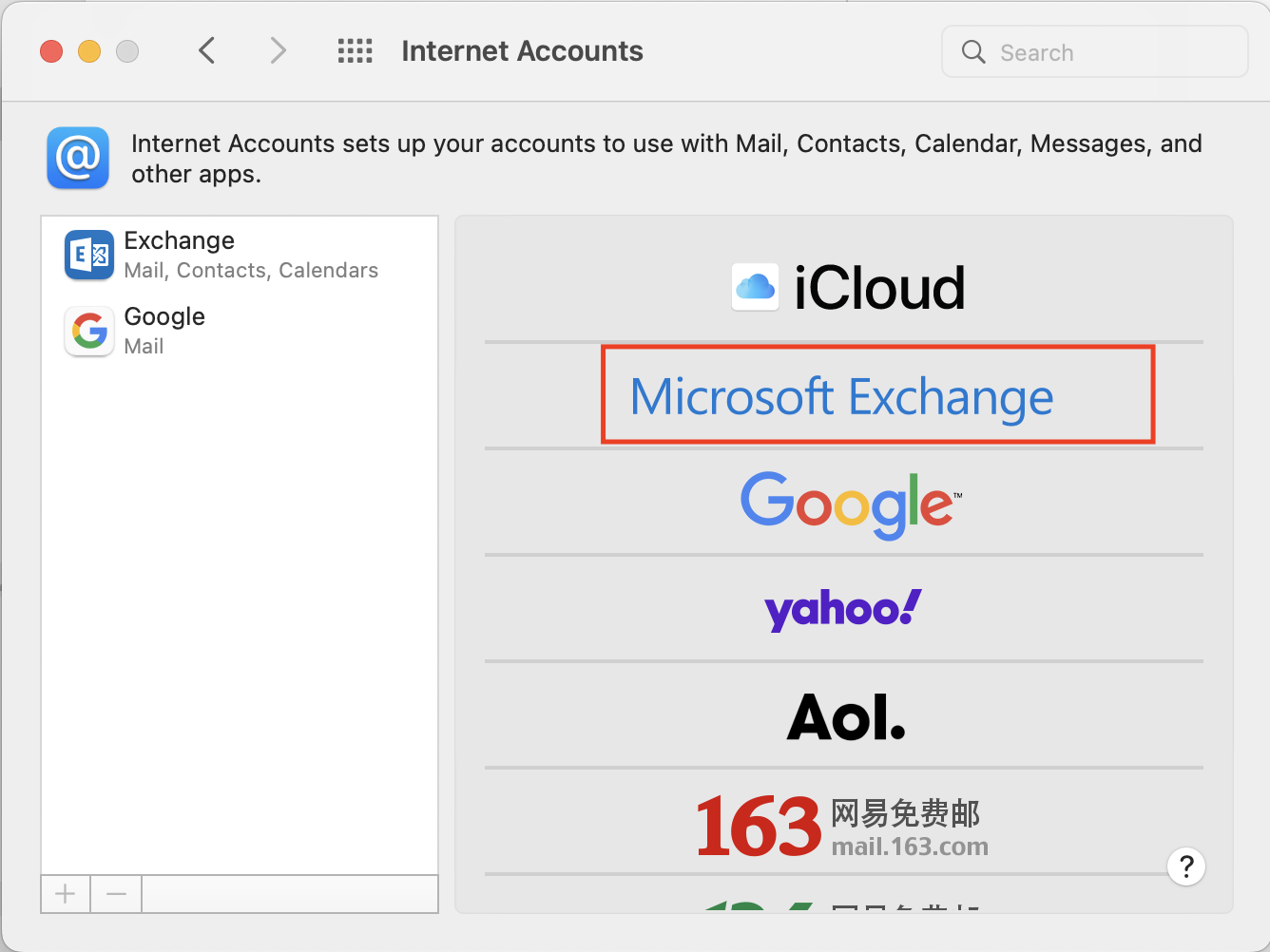Image resolution: width=1270 pixels, height=952 pixels.
Task: Go back with the left chevron
Action: click(207, 51)
